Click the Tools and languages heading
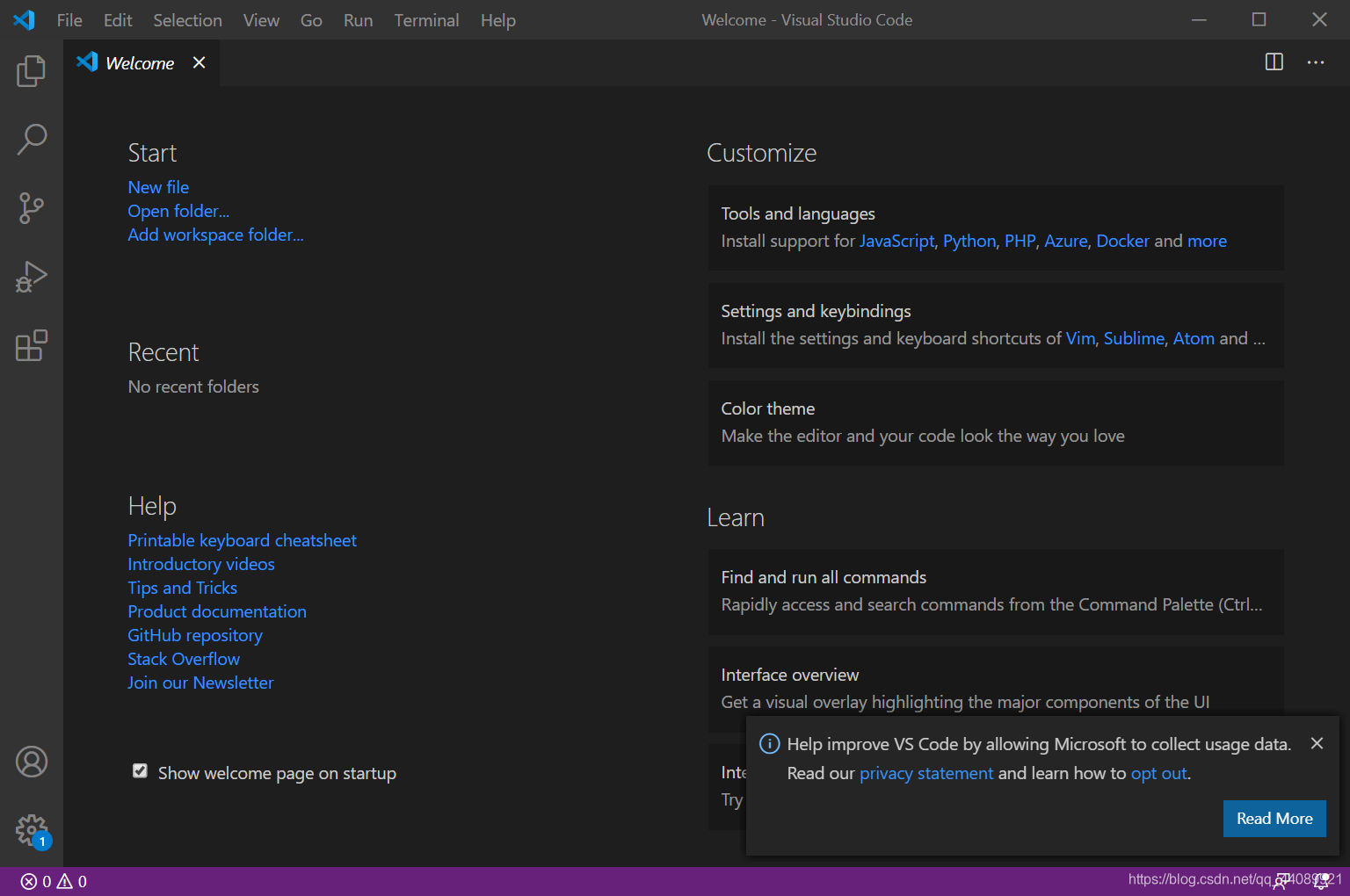 798,213
